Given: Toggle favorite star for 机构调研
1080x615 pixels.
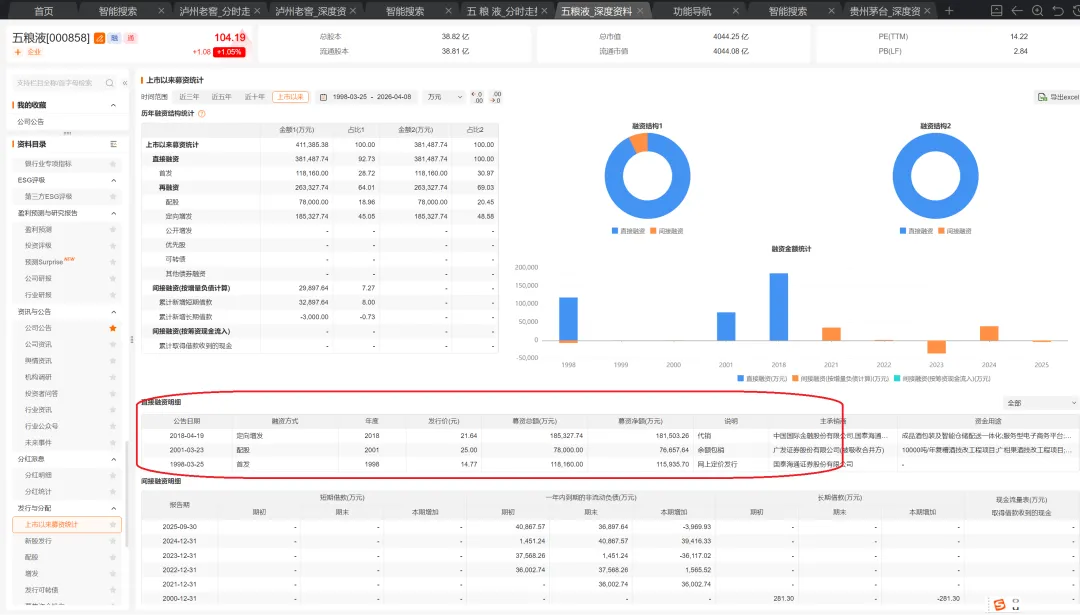Looking at the screenshot, I should (x=112, y=377).
